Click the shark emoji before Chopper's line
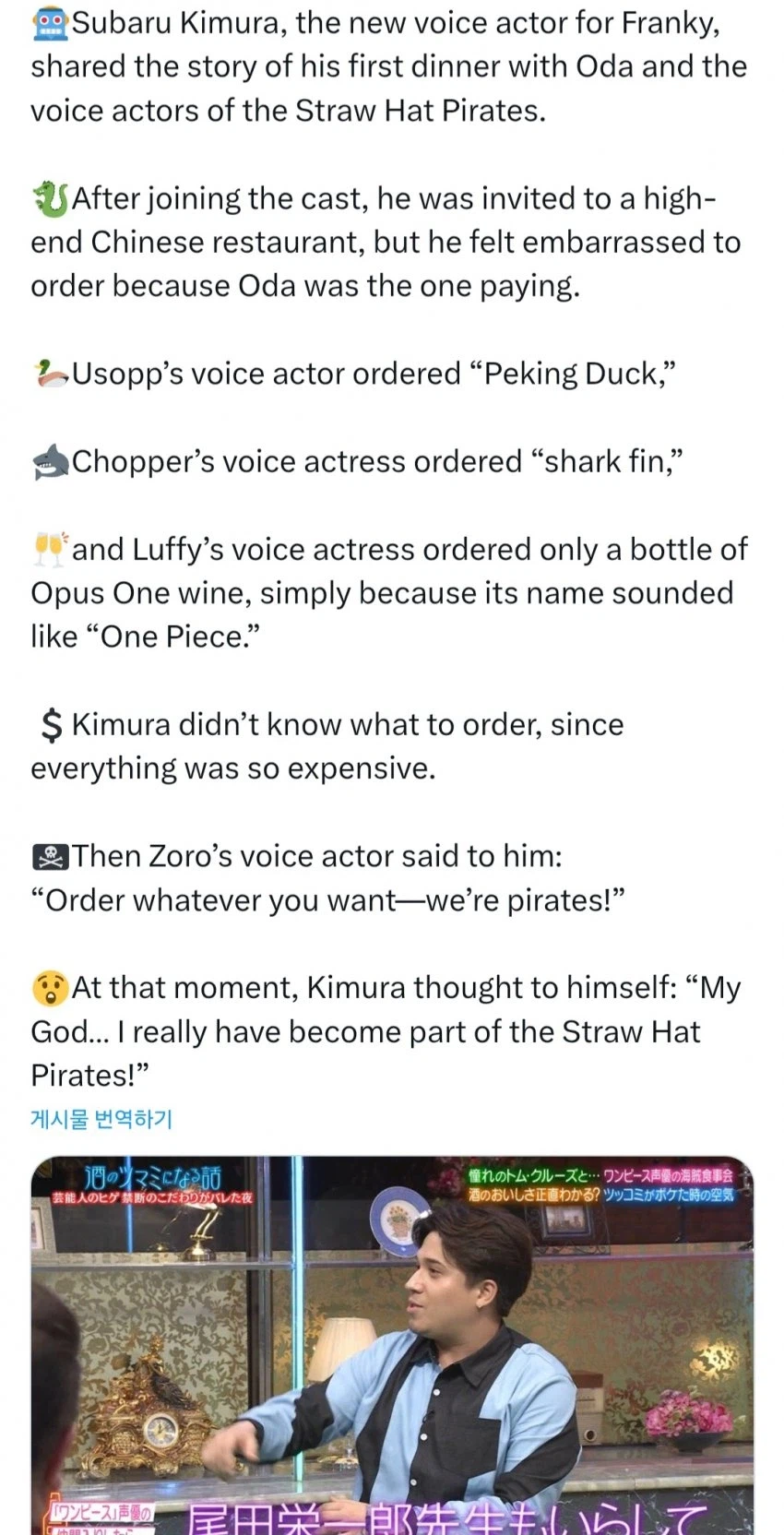 click(50, 461)
